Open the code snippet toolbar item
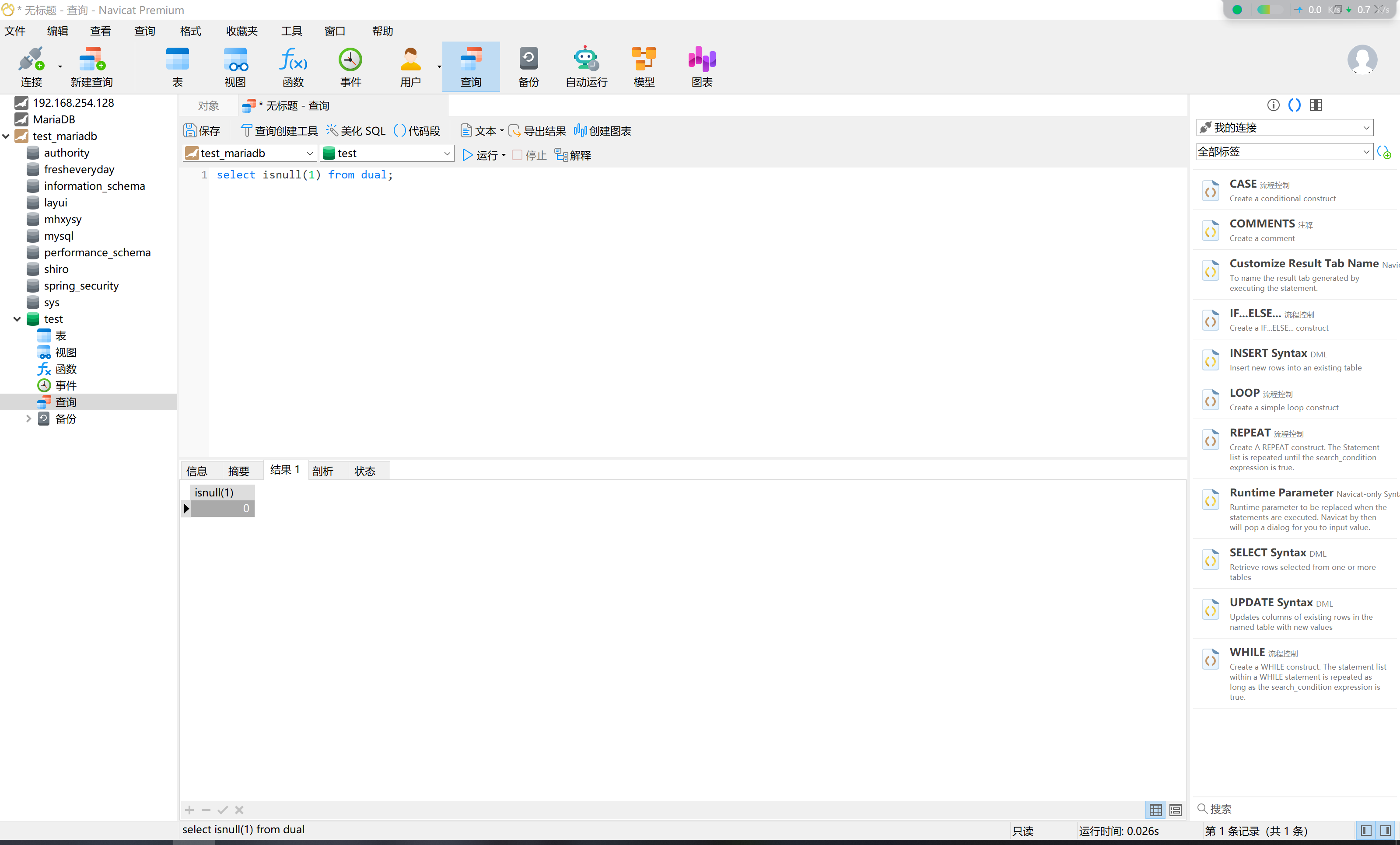Viewport: 1400px width, 845px height. coord(417,131)
